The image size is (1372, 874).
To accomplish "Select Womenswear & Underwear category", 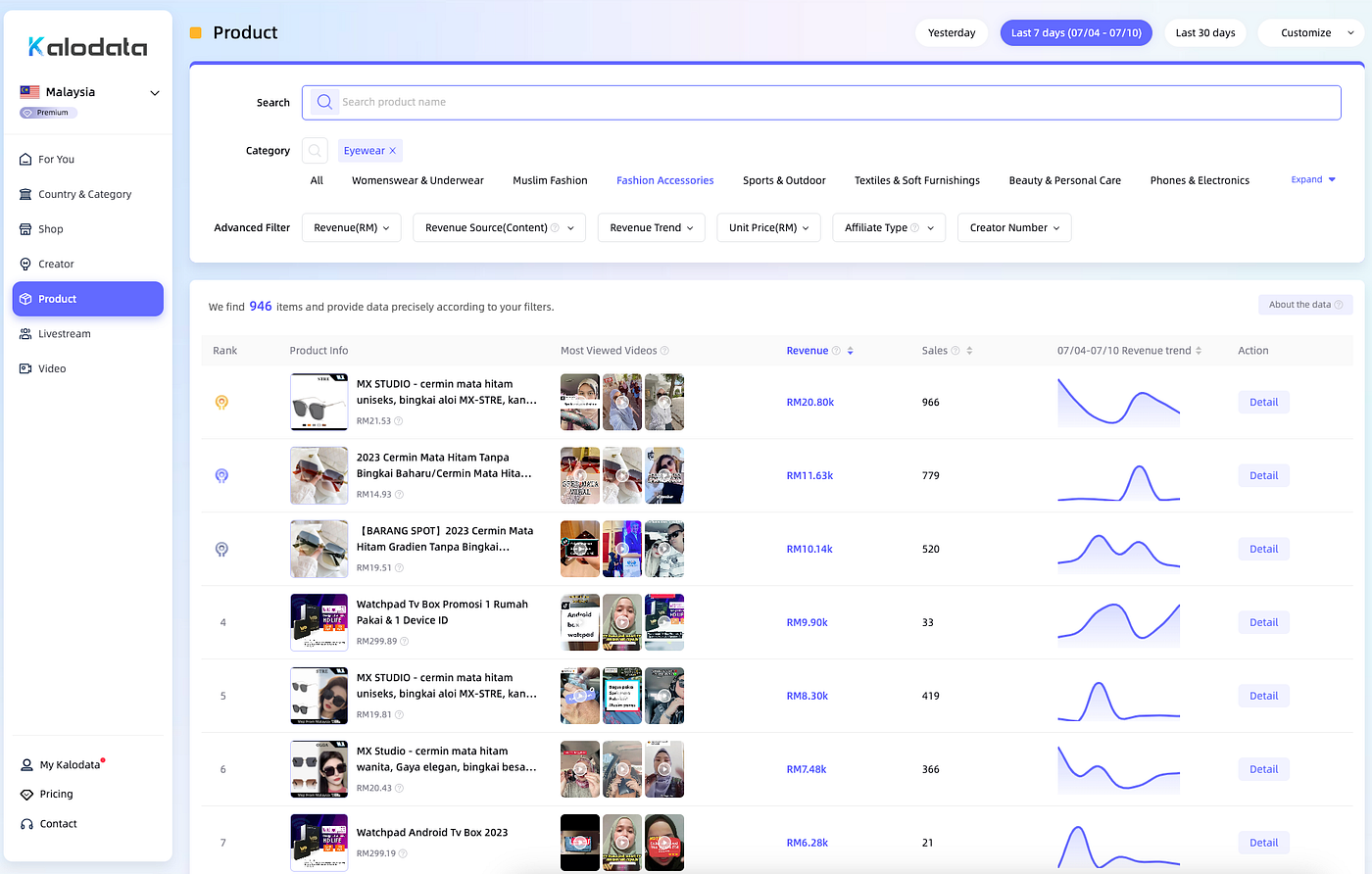I will click(417, 180).
